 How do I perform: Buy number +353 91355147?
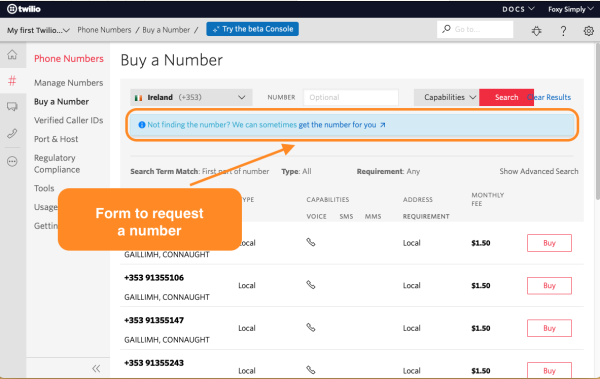[549, 328]
